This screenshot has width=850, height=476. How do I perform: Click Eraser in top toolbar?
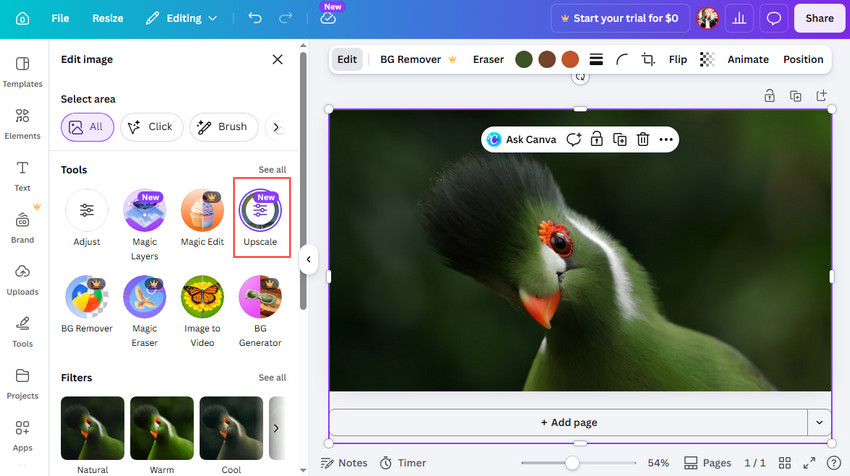[x=488, y=59]
